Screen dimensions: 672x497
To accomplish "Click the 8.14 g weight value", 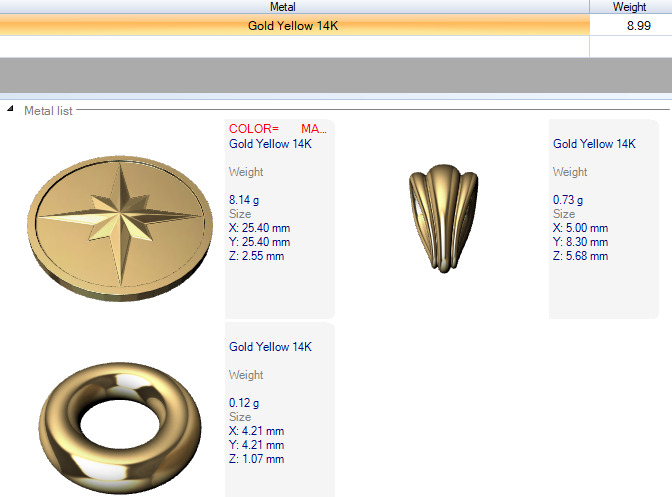I will click(x=244, y=200).
